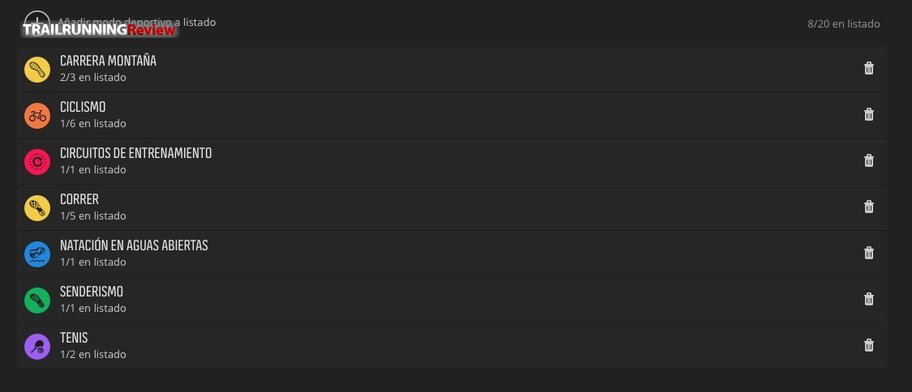Click the TrailRunning Review logo
The width and height of the screenshot is (912, 392).
(99, 30)
